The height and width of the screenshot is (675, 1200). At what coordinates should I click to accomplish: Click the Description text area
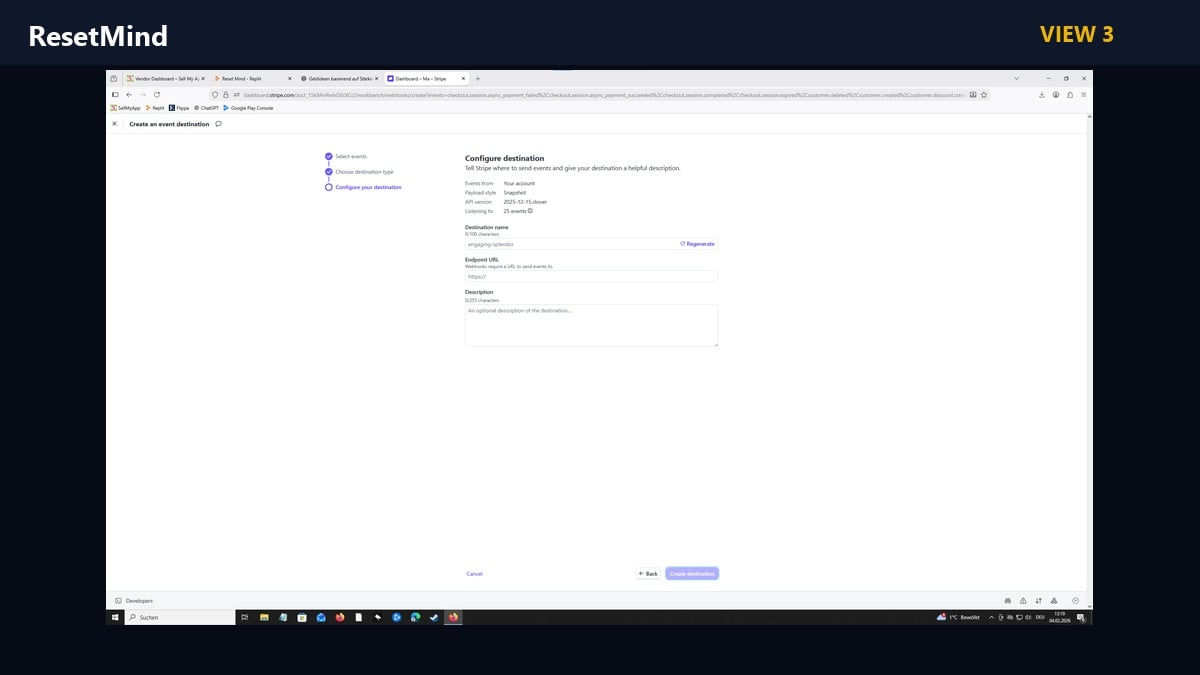(591, 325)
